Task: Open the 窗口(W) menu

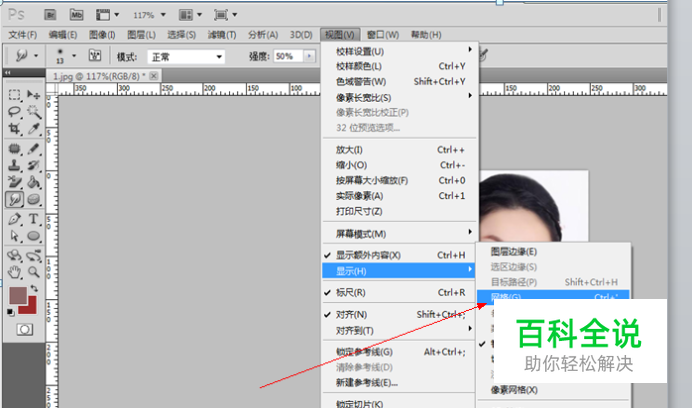Action: point(383,34)
